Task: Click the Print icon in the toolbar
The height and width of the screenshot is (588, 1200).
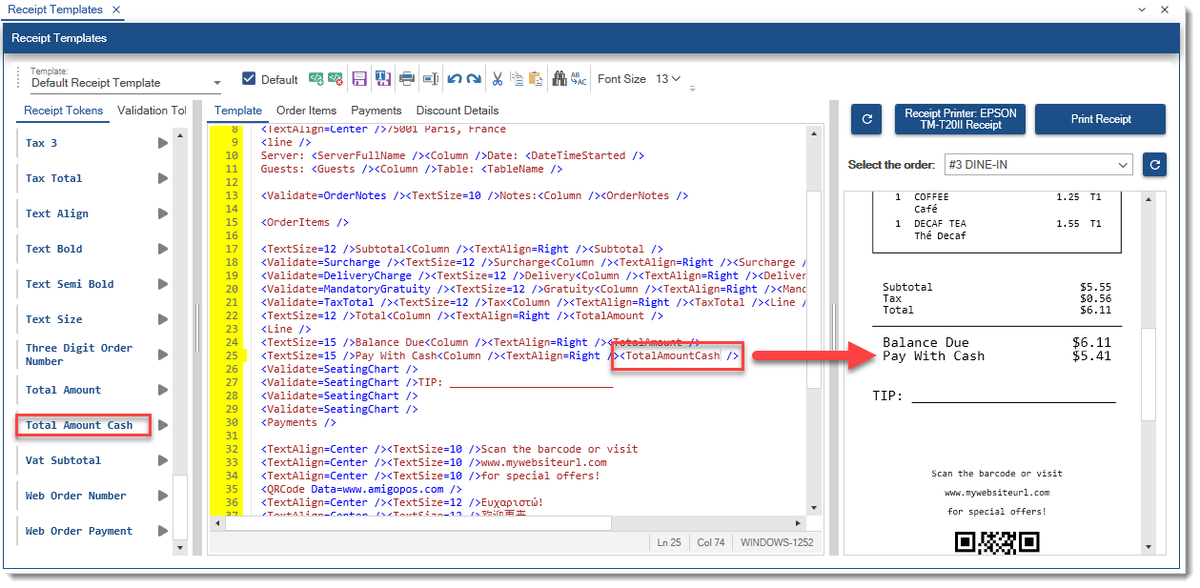Action: click(407, 79)
